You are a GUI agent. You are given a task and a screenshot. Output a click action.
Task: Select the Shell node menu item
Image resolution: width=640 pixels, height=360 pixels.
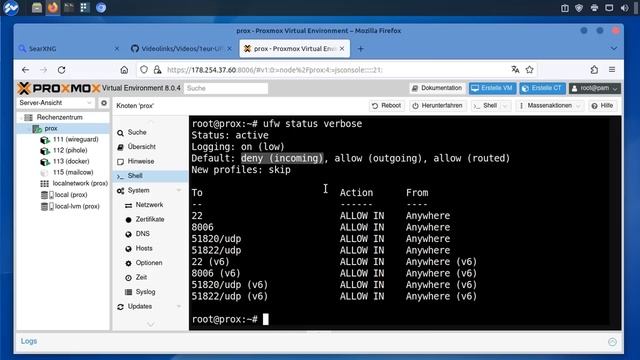click(149, 176)
